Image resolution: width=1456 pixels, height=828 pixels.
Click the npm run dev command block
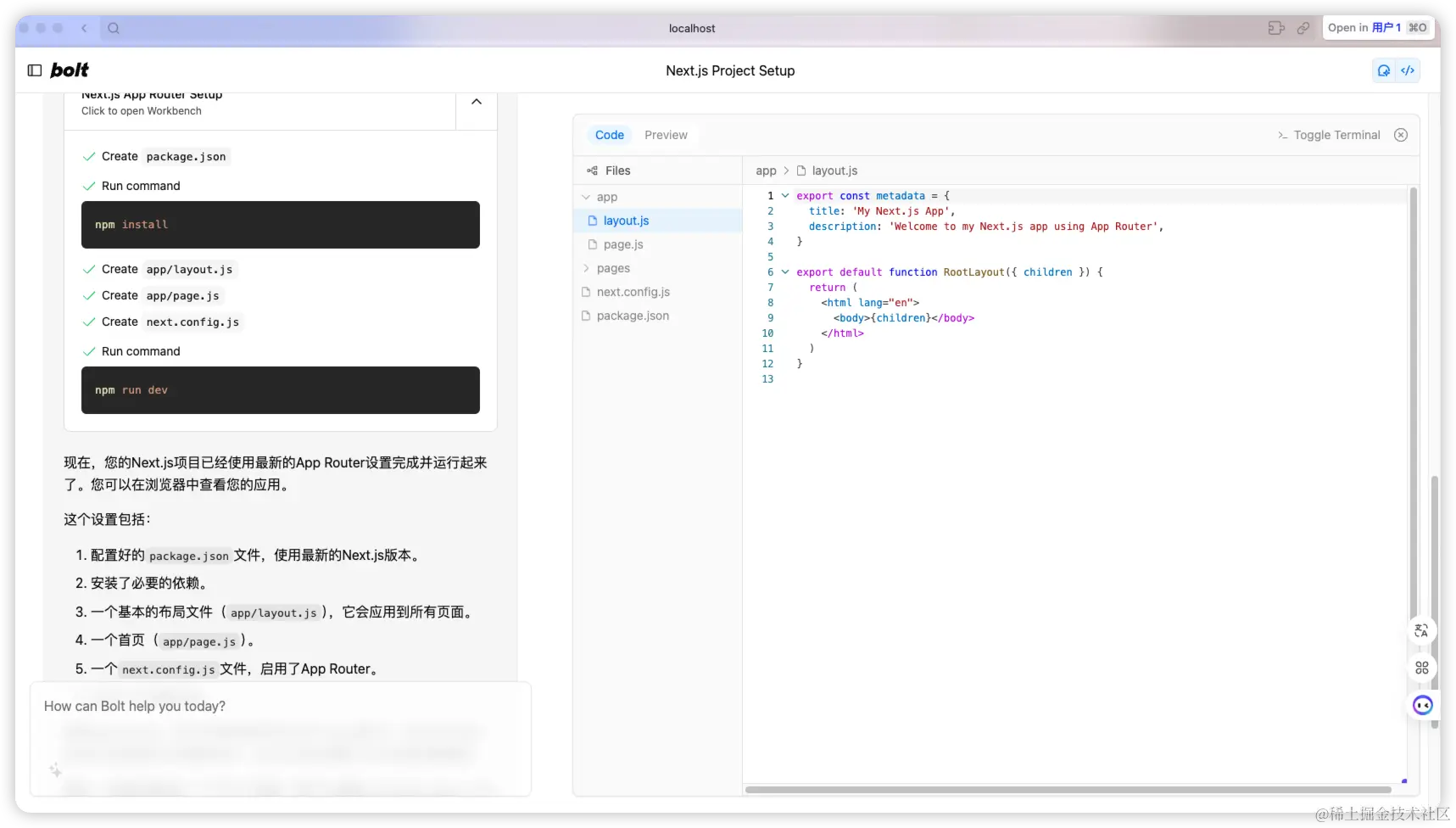(281, 390)
